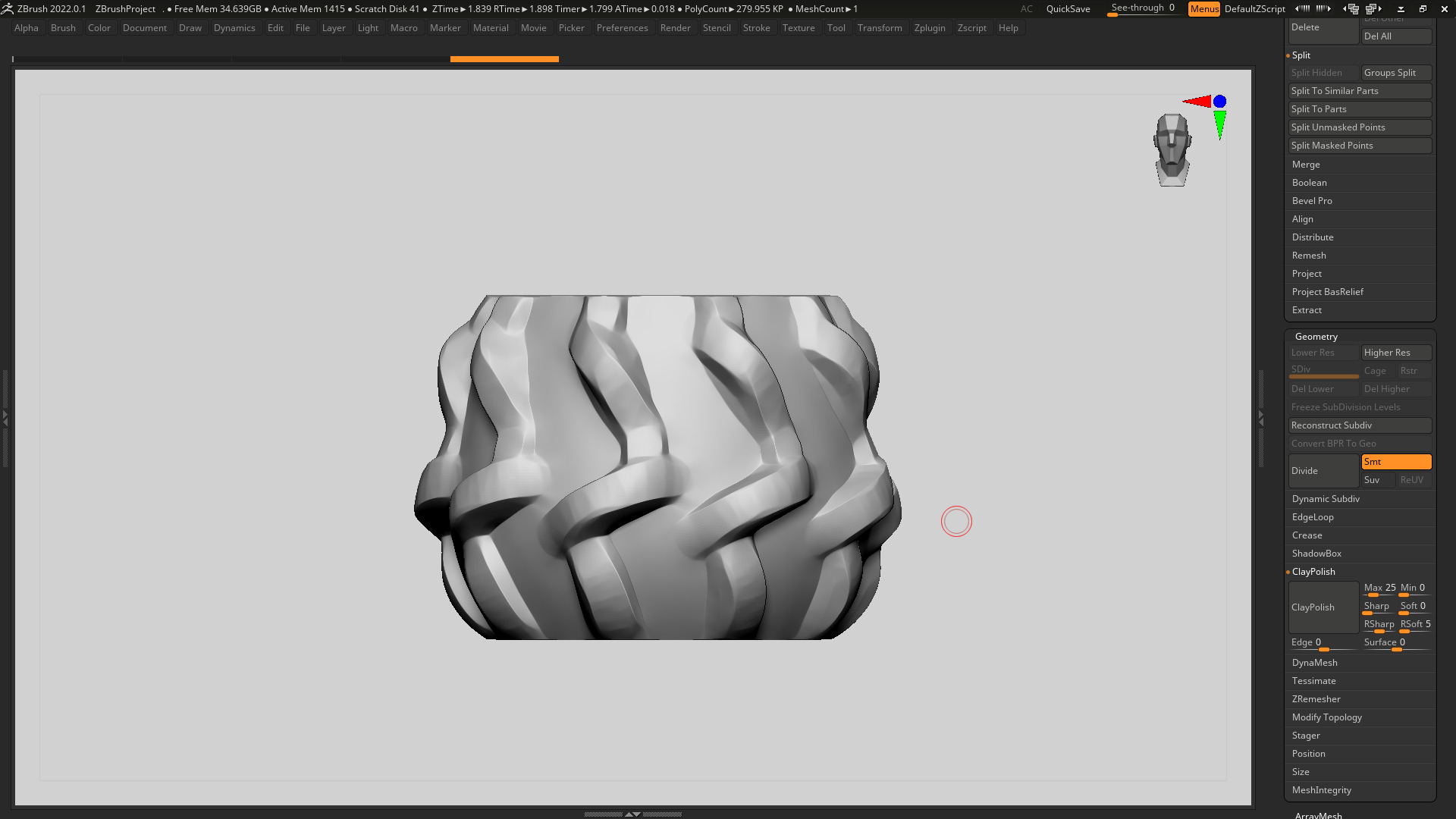This screenshot has height=819, width=1456.
Task: Click the next UI colors icon
Action: coord(1374,9)
